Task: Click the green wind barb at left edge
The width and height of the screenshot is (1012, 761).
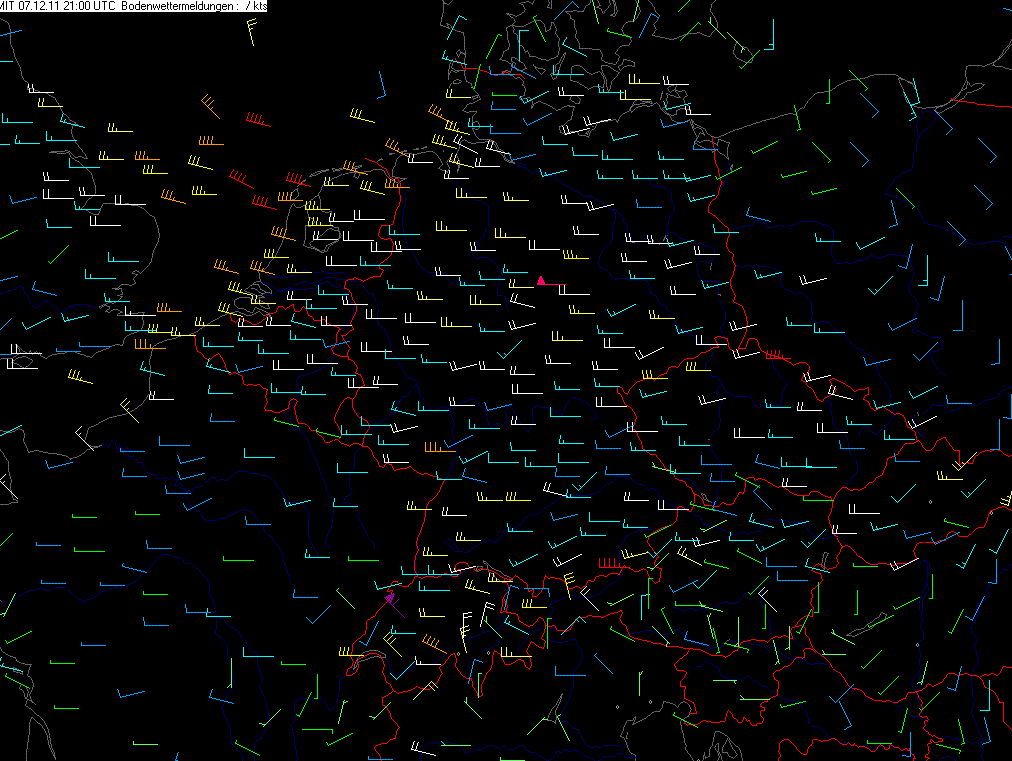Action: coord(8,236)
